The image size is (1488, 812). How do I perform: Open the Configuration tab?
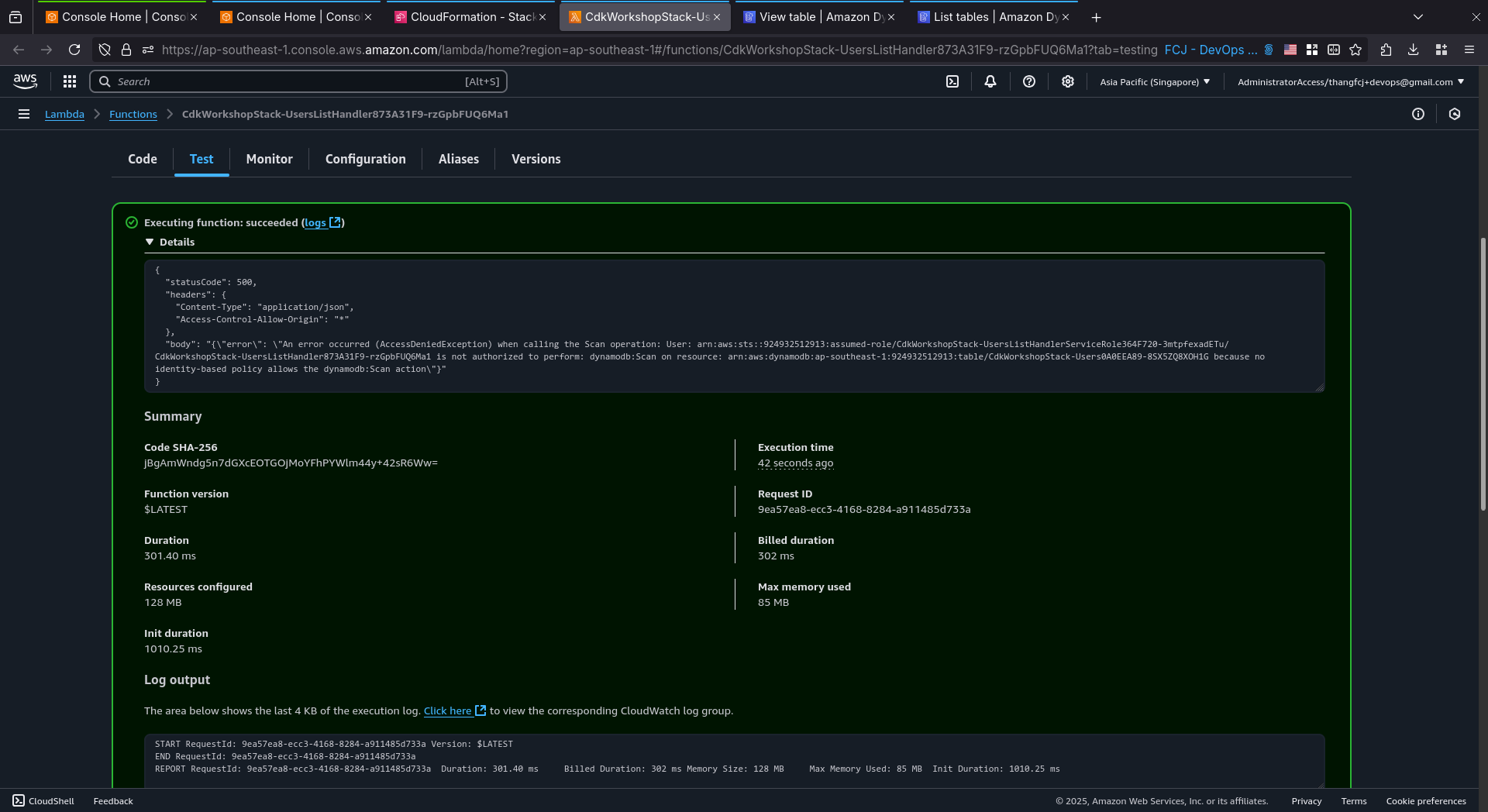pos(366,159)
